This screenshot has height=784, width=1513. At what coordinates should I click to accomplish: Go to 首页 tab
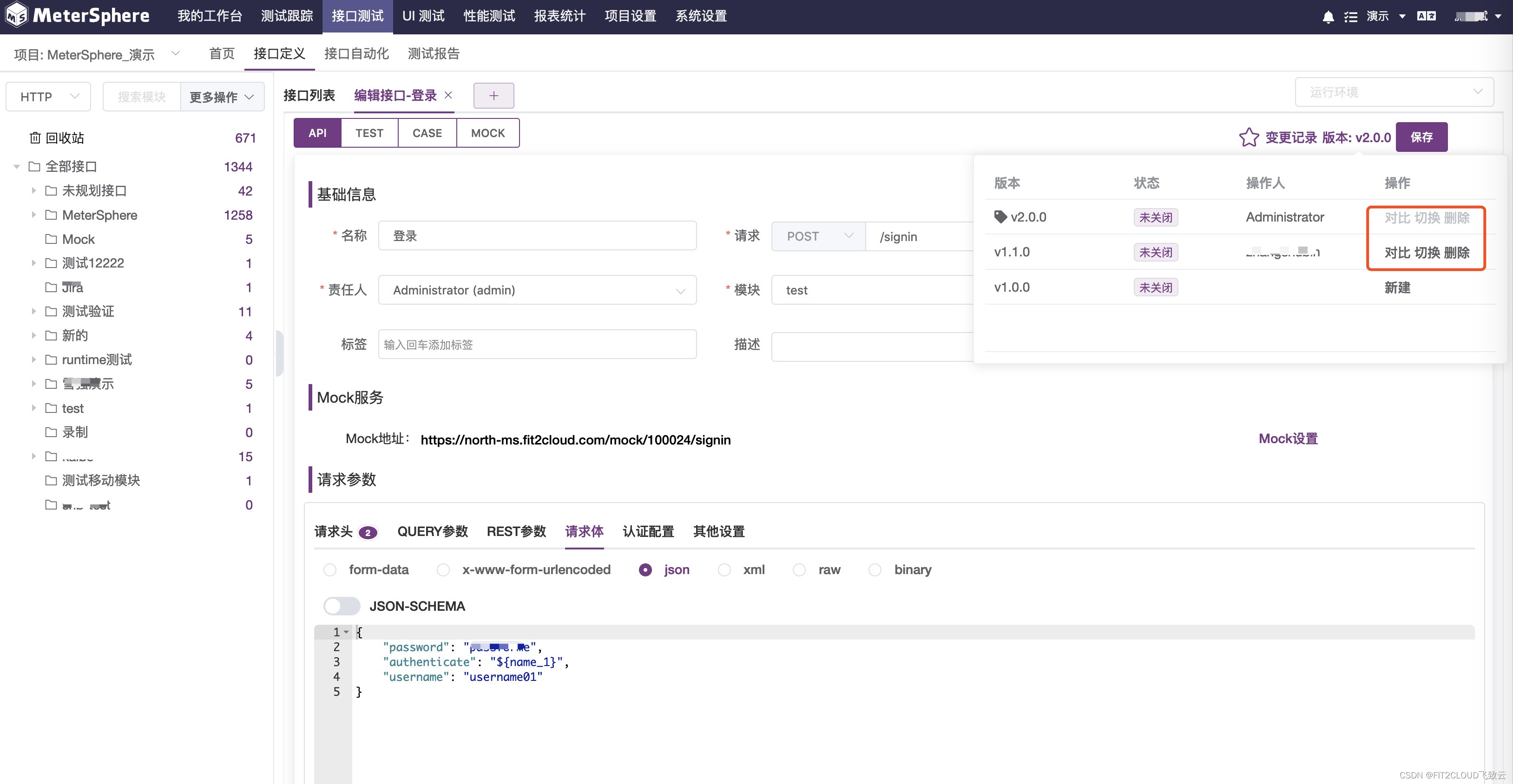222,53
